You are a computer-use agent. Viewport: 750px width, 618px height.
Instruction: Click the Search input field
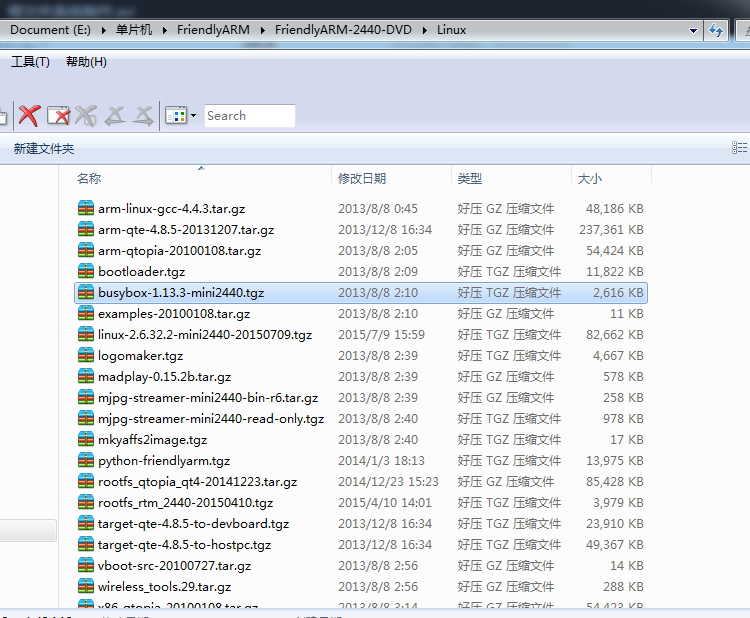[250, 116]
